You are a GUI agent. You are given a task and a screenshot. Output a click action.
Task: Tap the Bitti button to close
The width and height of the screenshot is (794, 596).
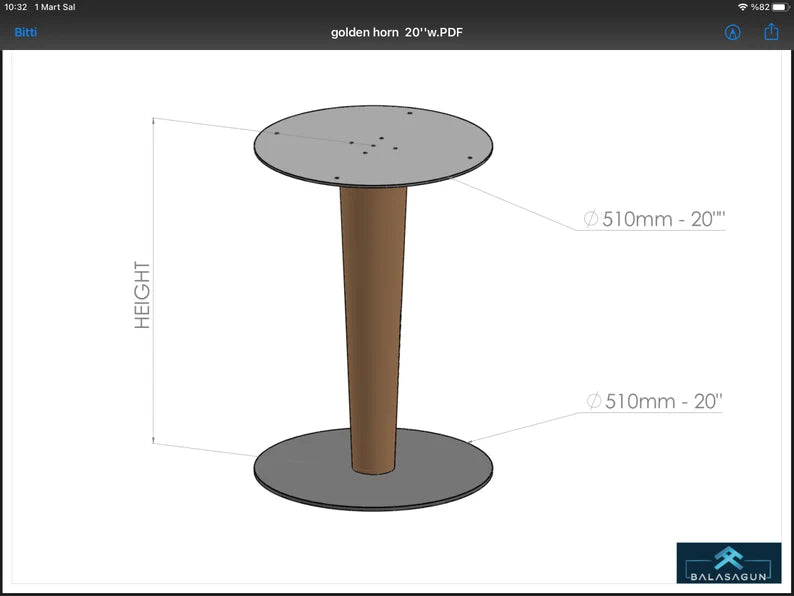point(25,32)
